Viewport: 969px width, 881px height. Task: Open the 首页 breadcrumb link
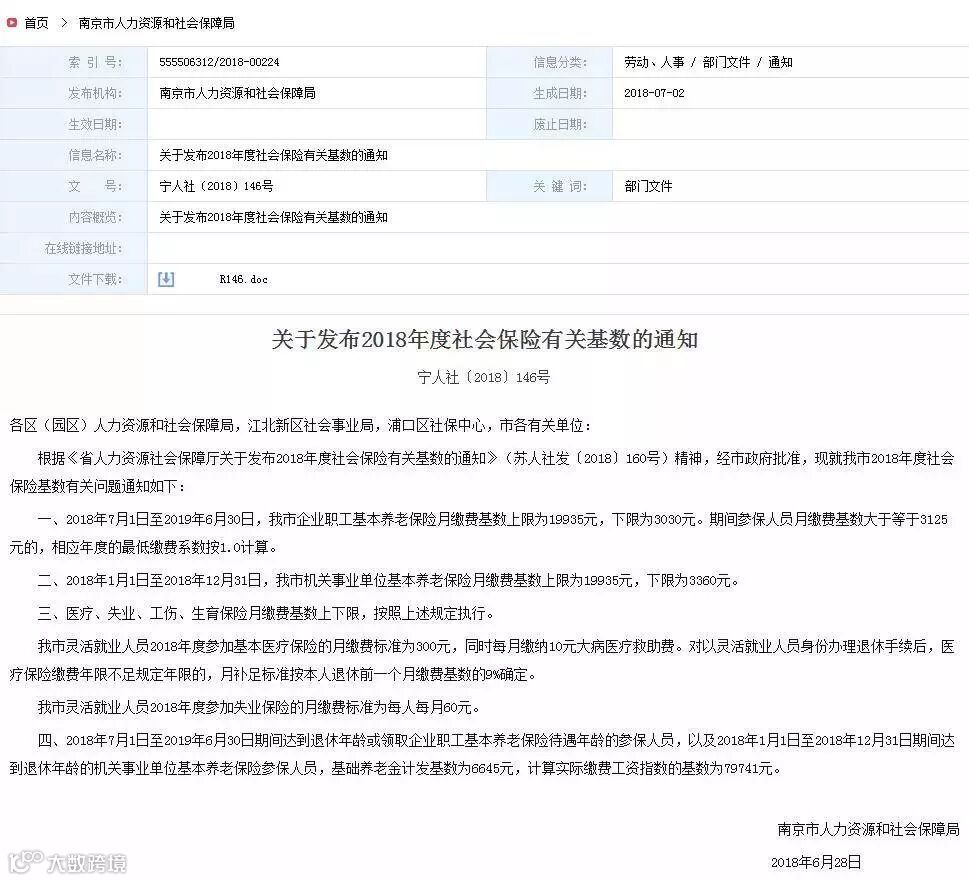point(36,23)
